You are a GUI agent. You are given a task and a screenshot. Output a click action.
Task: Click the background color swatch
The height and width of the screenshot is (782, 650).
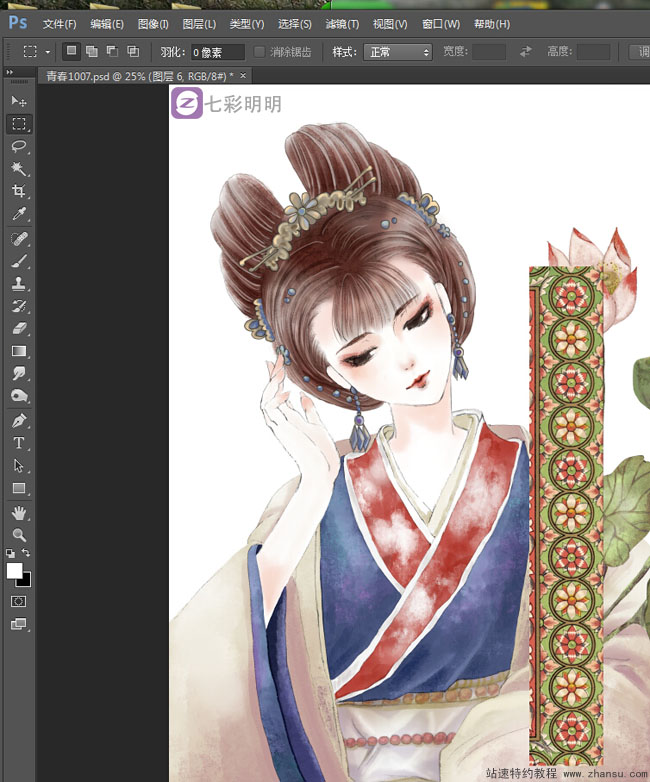tap(25, 581)
